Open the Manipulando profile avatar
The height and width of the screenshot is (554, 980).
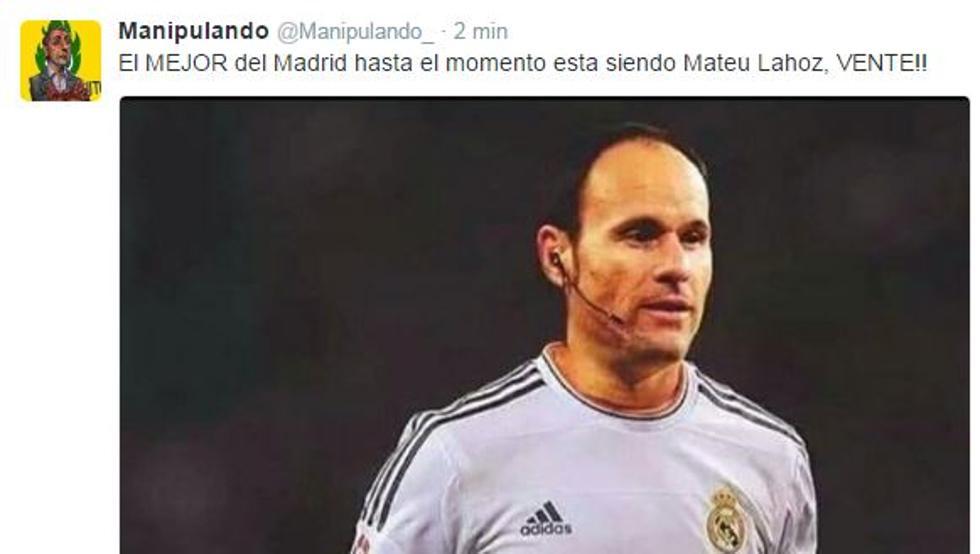click(61, 60)
